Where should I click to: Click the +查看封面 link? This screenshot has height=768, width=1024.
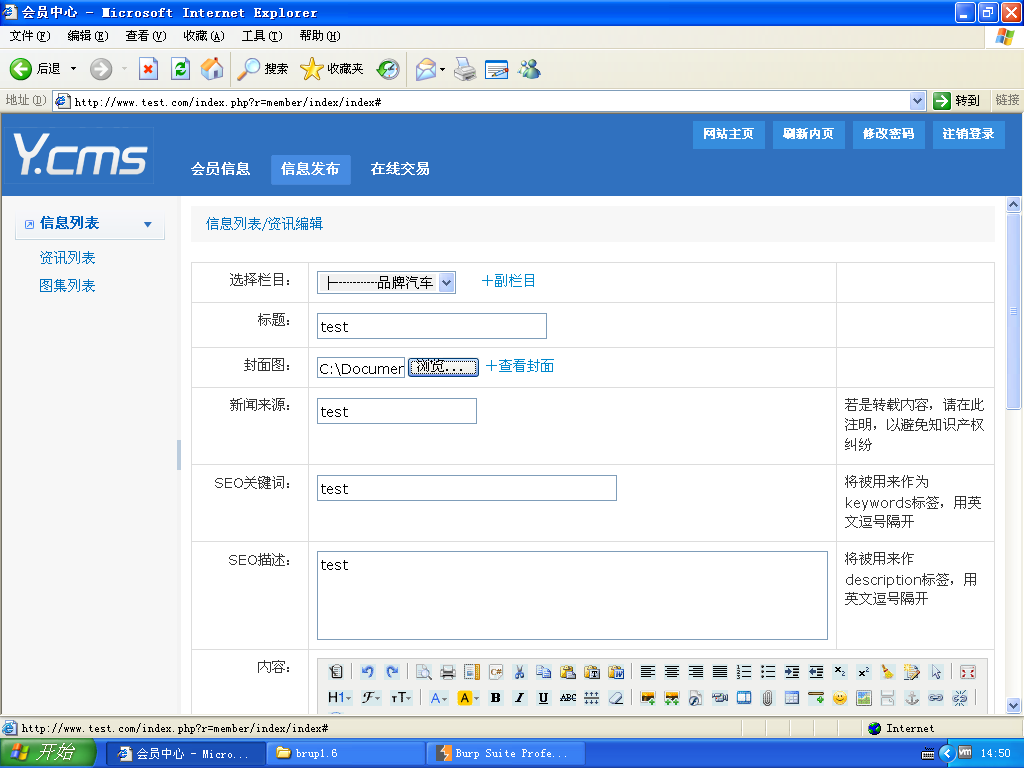(x=520, y=366)
